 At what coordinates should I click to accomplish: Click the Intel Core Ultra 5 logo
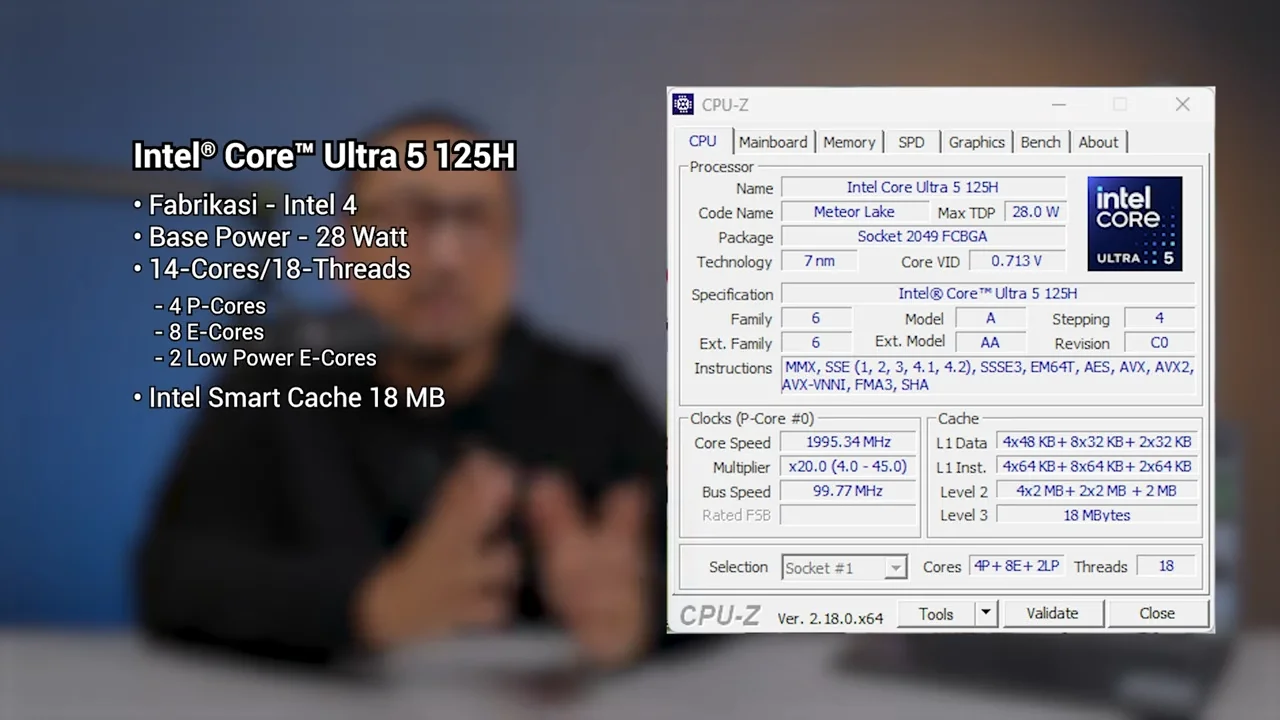1134,224
